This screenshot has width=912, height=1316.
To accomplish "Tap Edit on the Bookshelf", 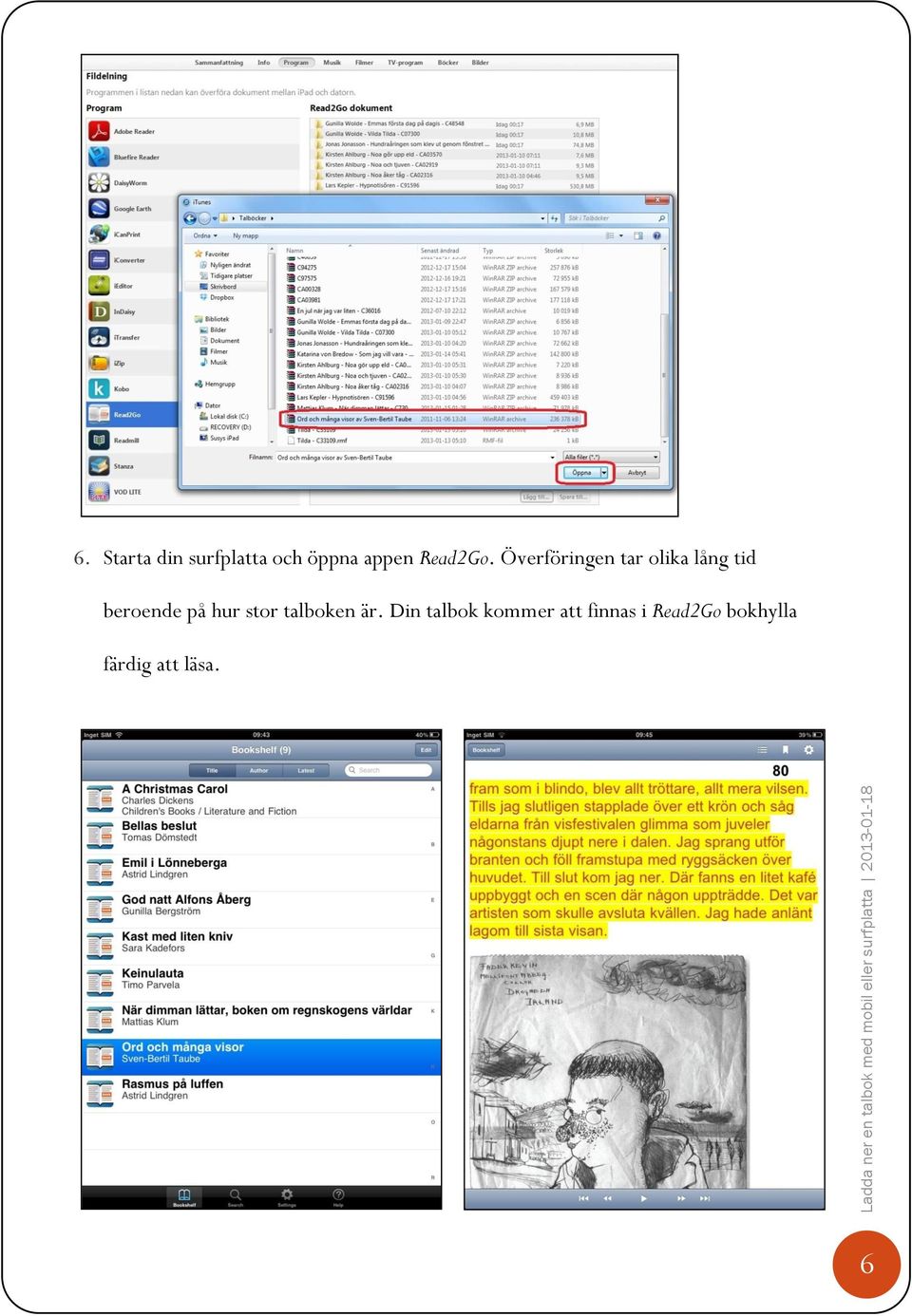I will click(x=426, y=750).
